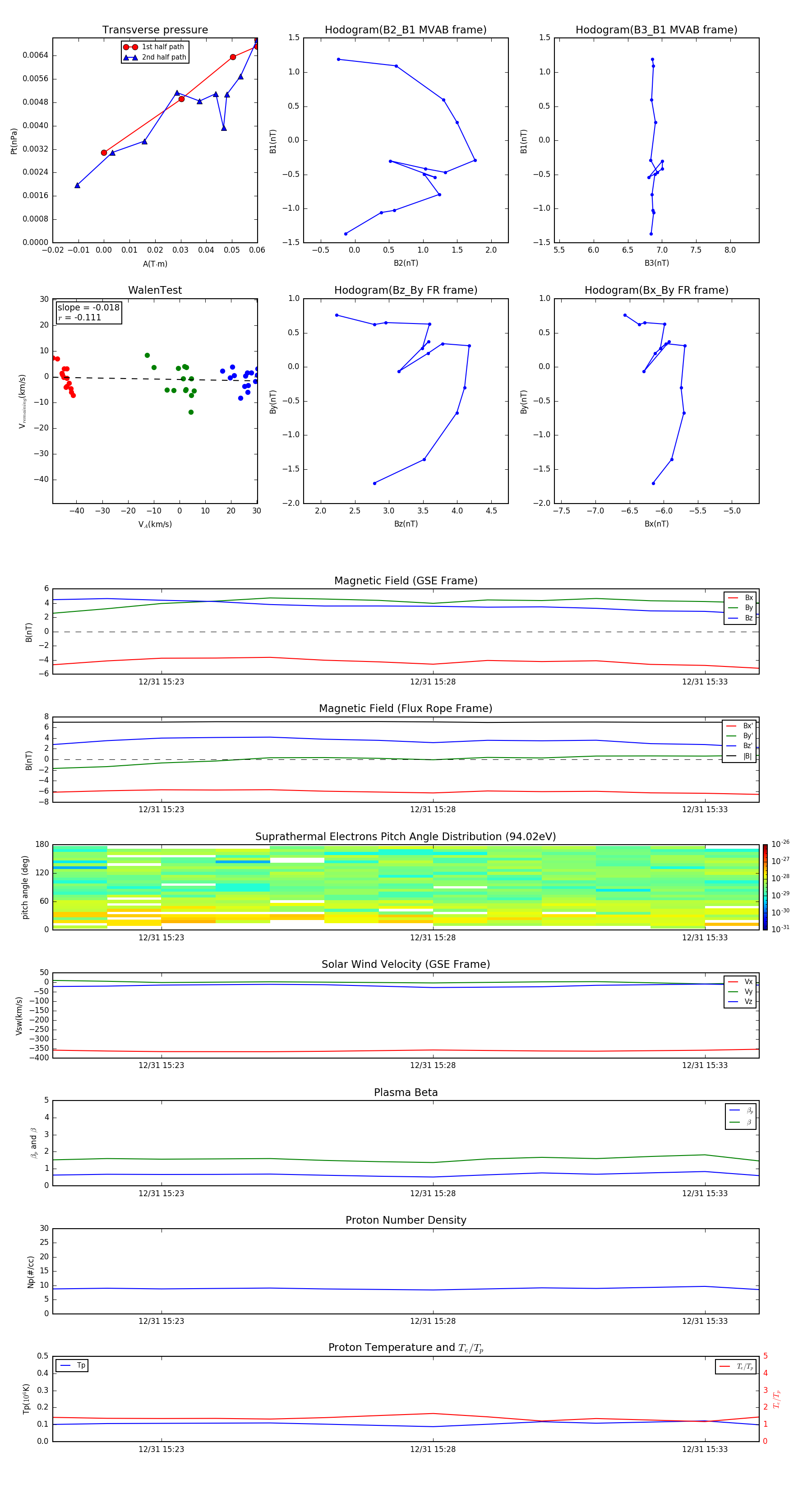Image resolution: width=812 pixels, height=1489 pixels.
Task: Click the 'Te/Tp' legend entry
Action: tap(736, 1366)
